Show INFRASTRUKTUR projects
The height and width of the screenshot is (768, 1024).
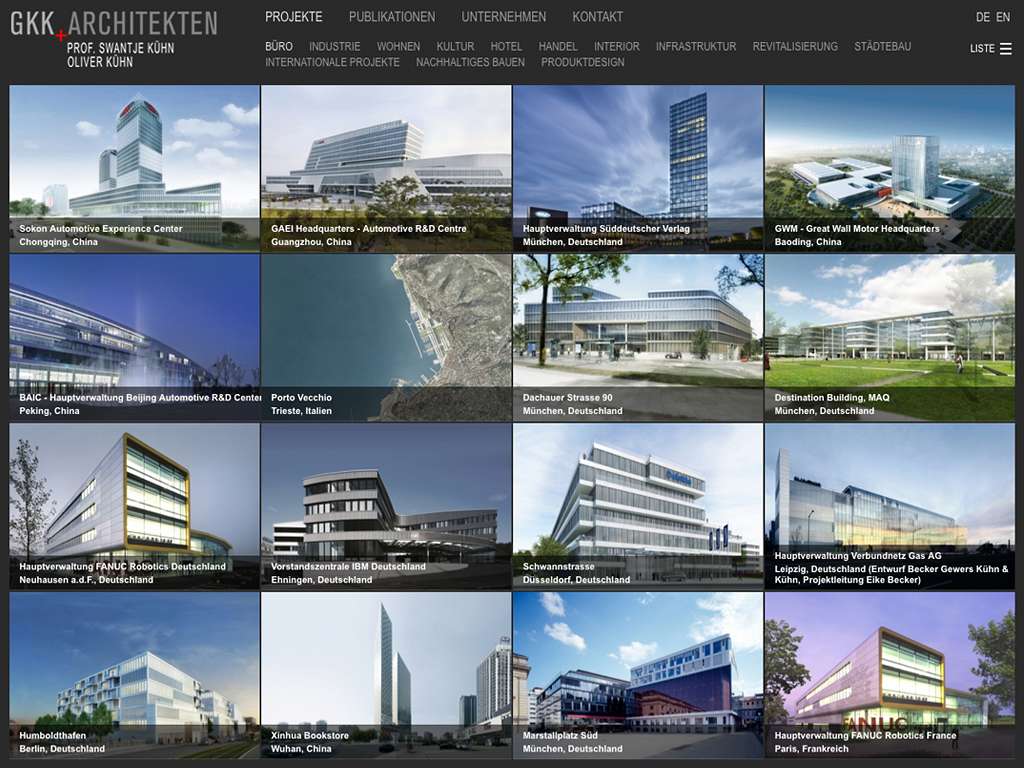[x=696, y=46]
